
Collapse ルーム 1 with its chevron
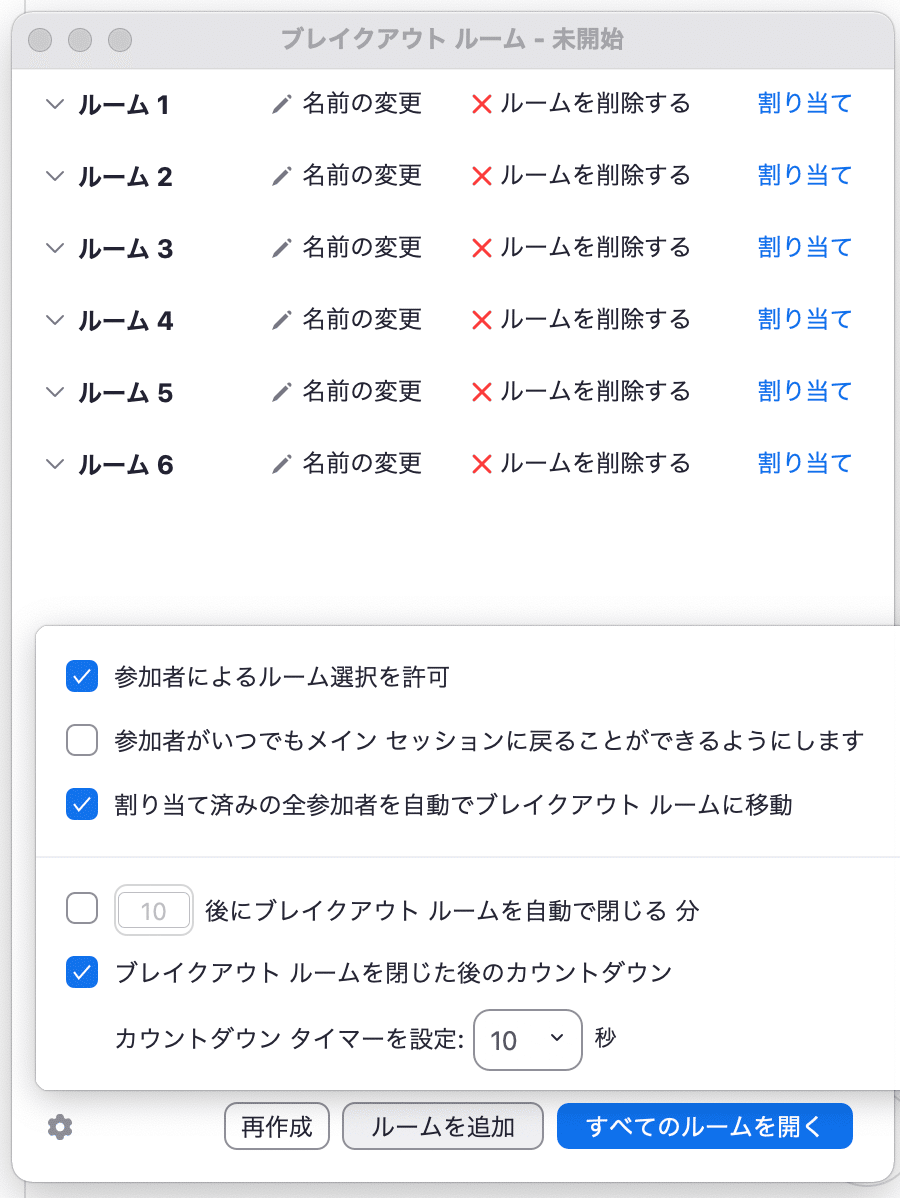click(54, 104)
